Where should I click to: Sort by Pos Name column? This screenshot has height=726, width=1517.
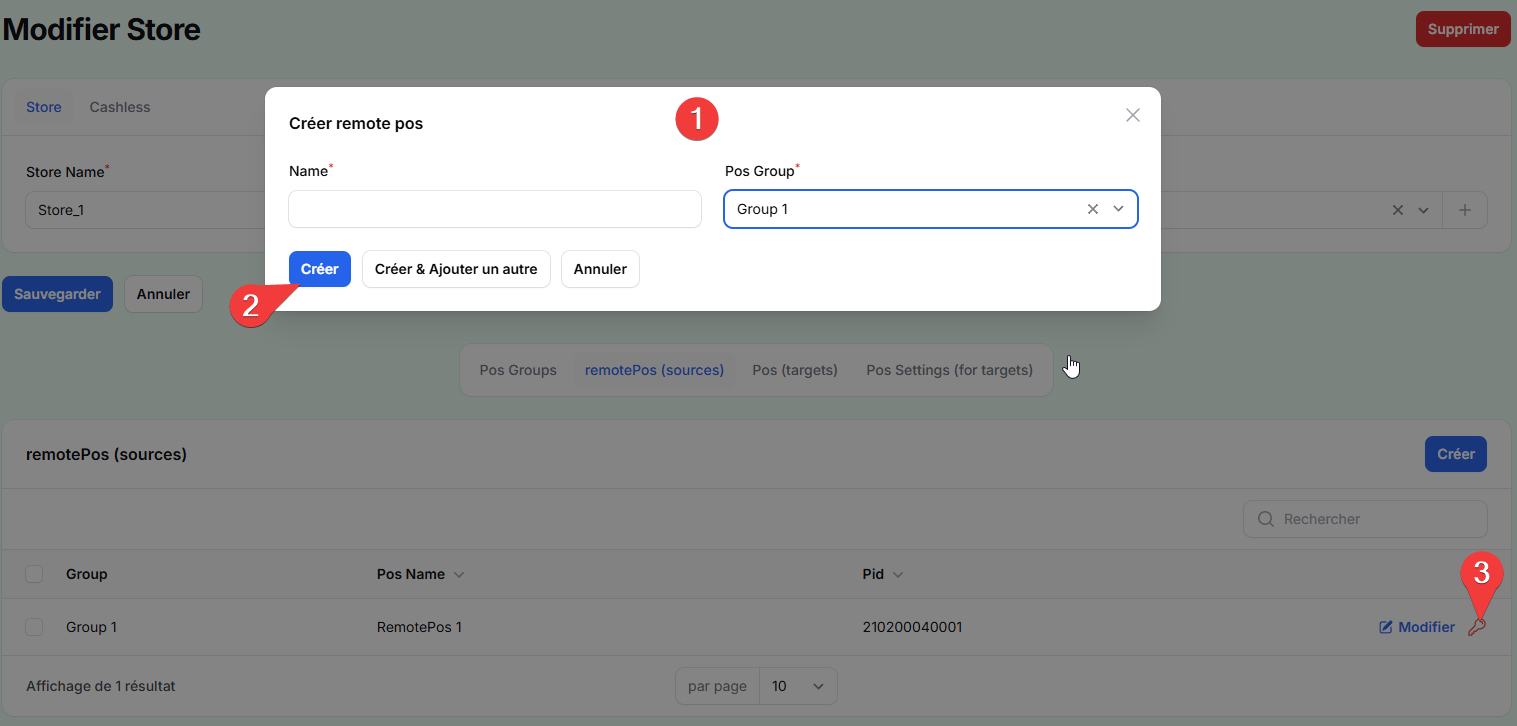(x=420, y=574)
